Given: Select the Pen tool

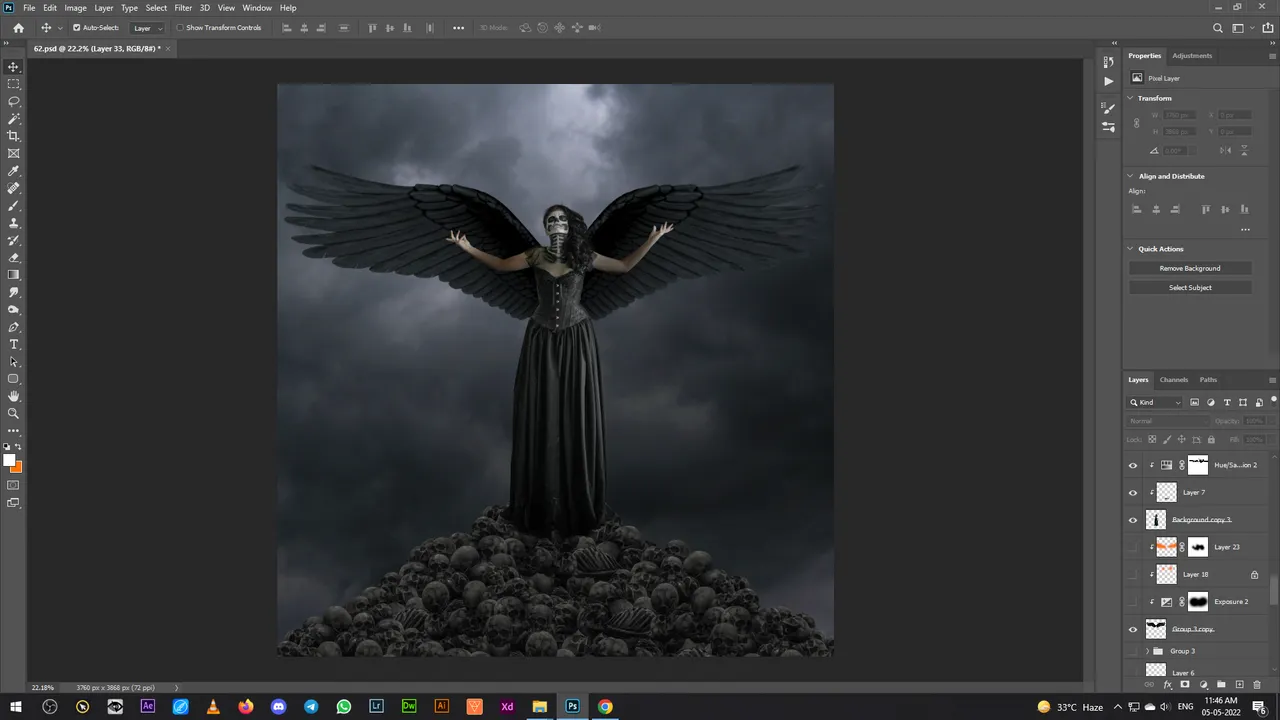Looking at the screenshot, I should point(14,327).
